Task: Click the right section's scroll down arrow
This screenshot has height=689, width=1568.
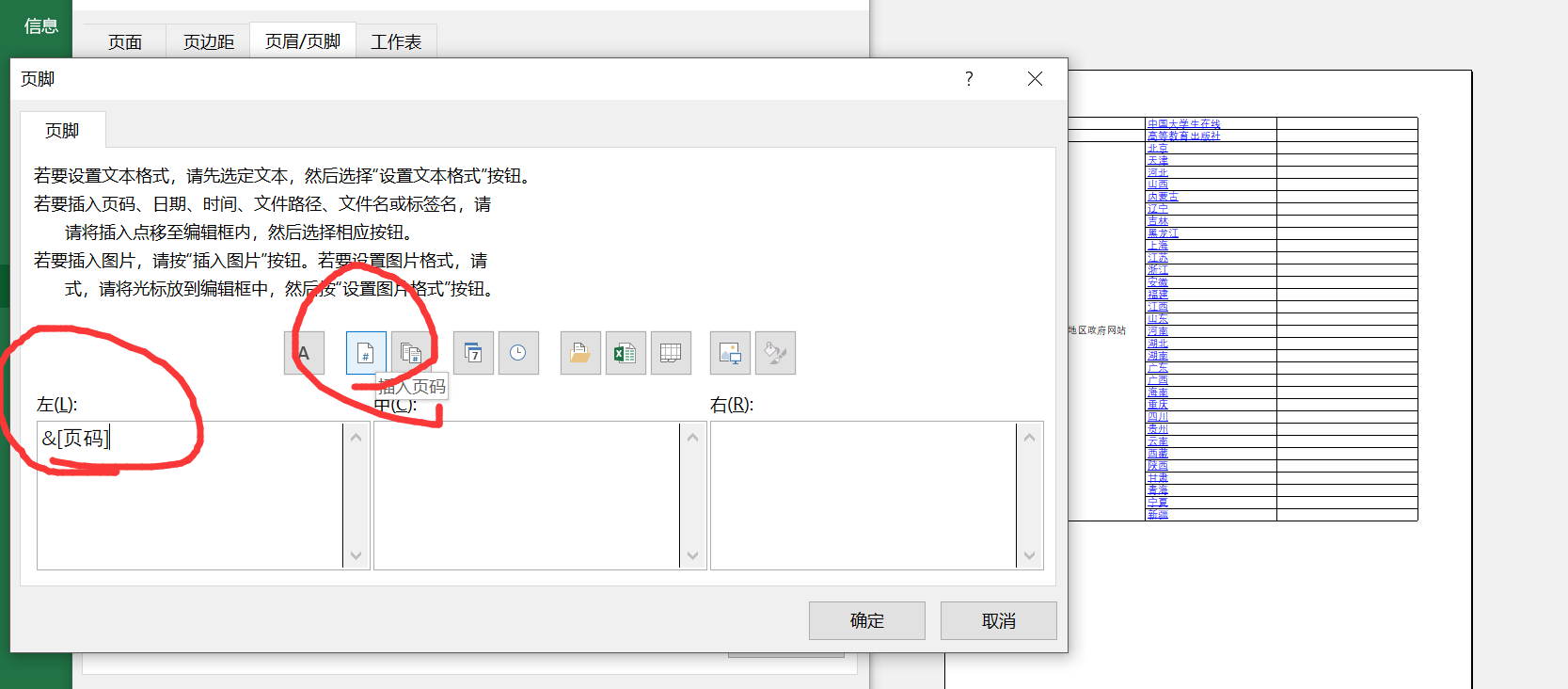Action: click(1029, 555)
